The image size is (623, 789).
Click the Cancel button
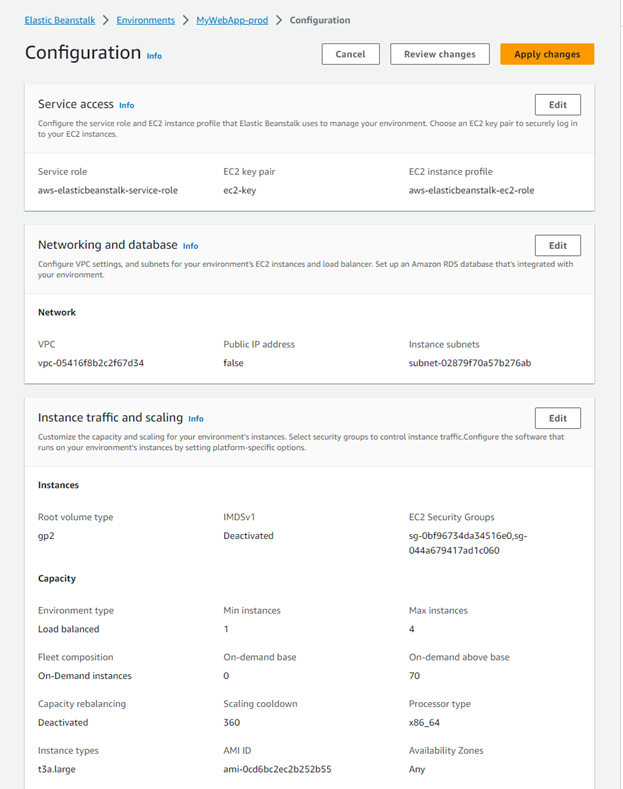pyautogui.click(x=350, y=54)
